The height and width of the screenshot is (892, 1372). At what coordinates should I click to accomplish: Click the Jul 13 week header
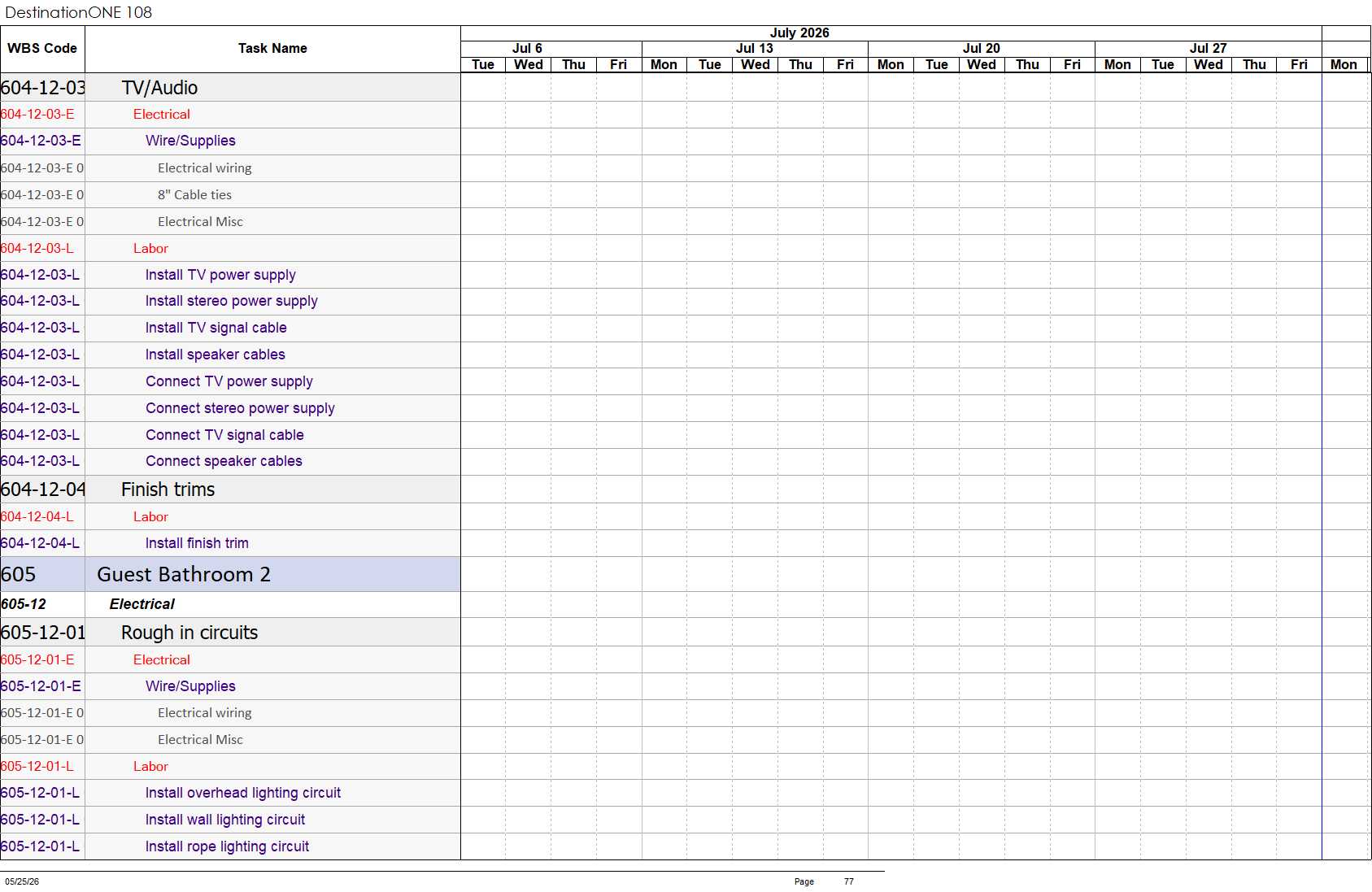pyautogui.click(x=755, y=49)
